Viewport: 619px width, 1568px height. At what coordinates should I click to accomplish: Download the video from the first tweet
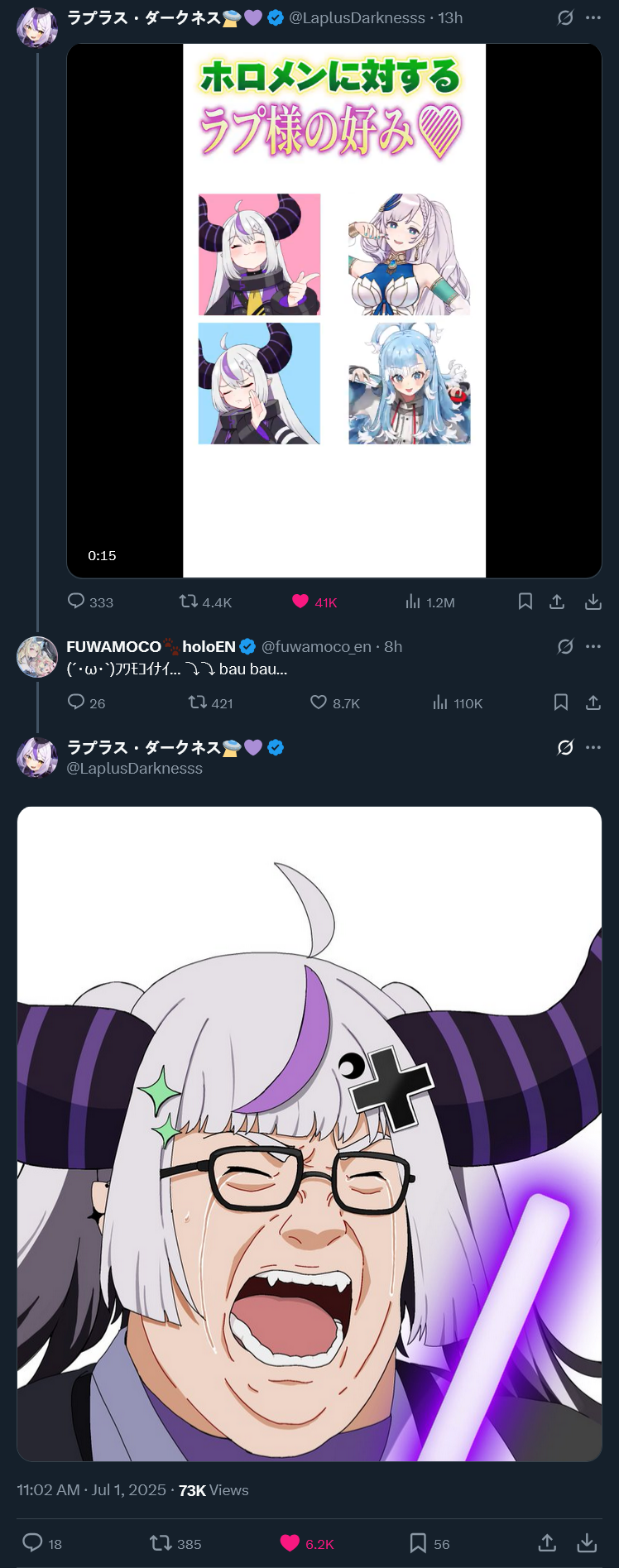click(593, 601)
